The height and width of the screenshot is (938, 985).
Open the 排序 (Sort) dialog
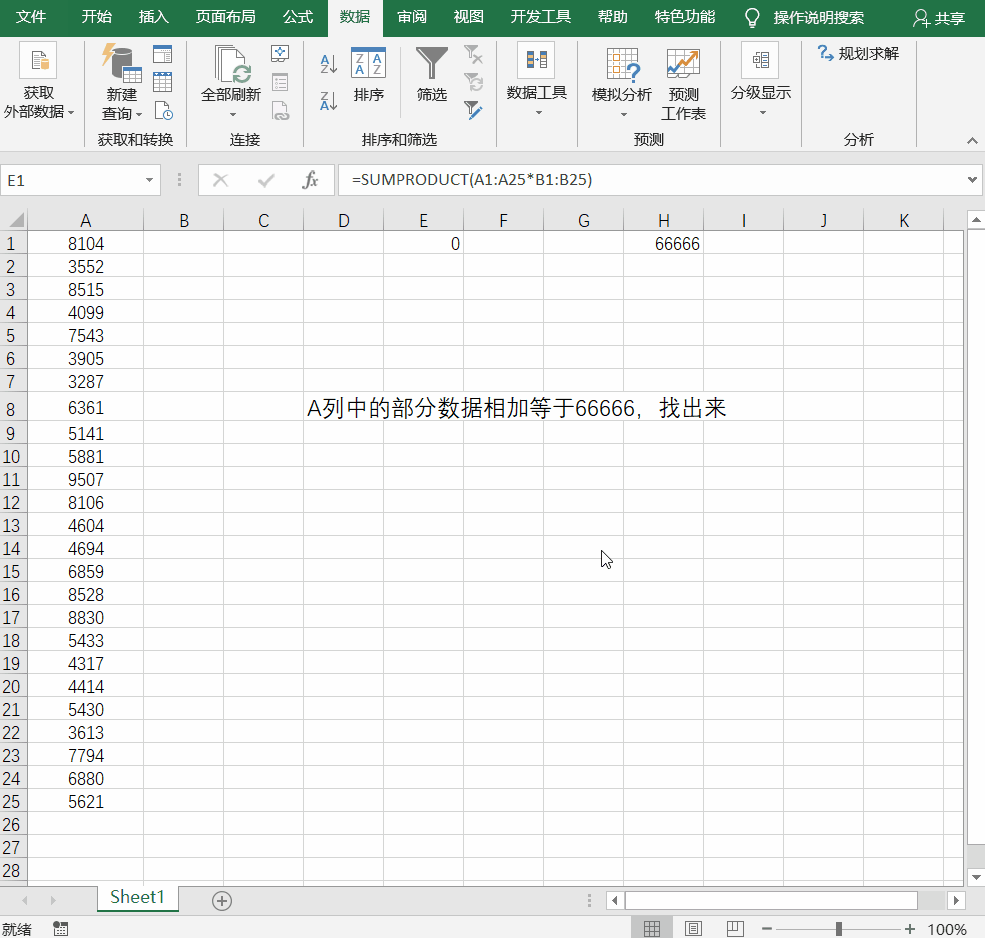point(368,75)
